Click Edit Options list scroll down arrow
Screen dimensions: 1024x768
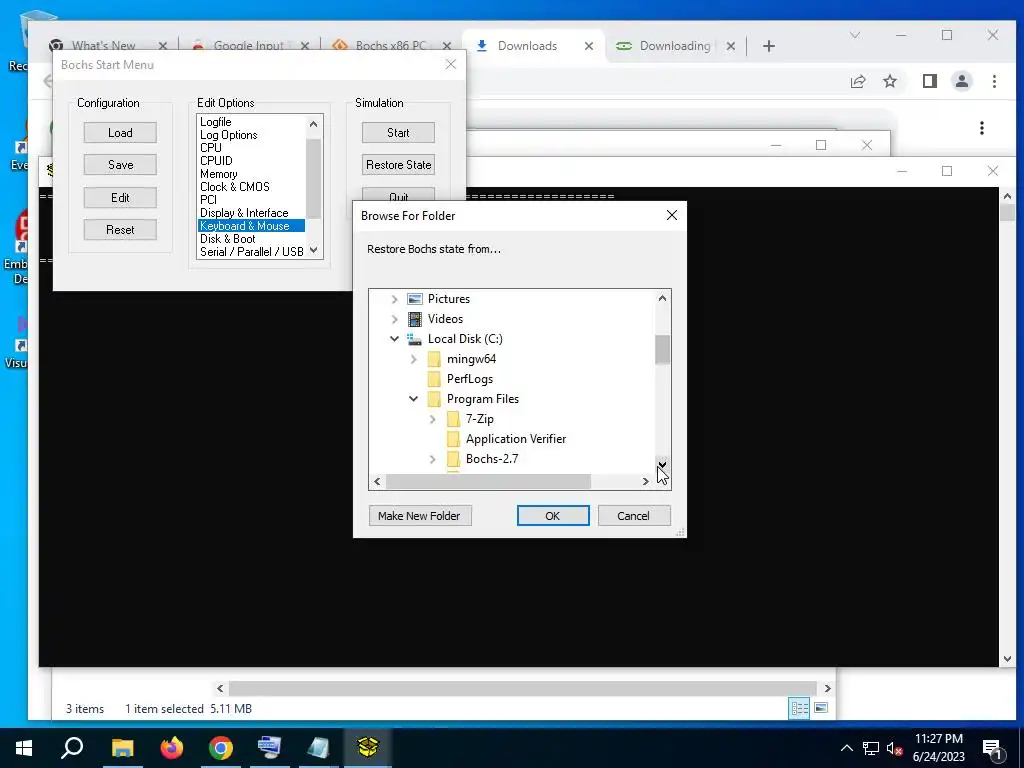(313, 250)
